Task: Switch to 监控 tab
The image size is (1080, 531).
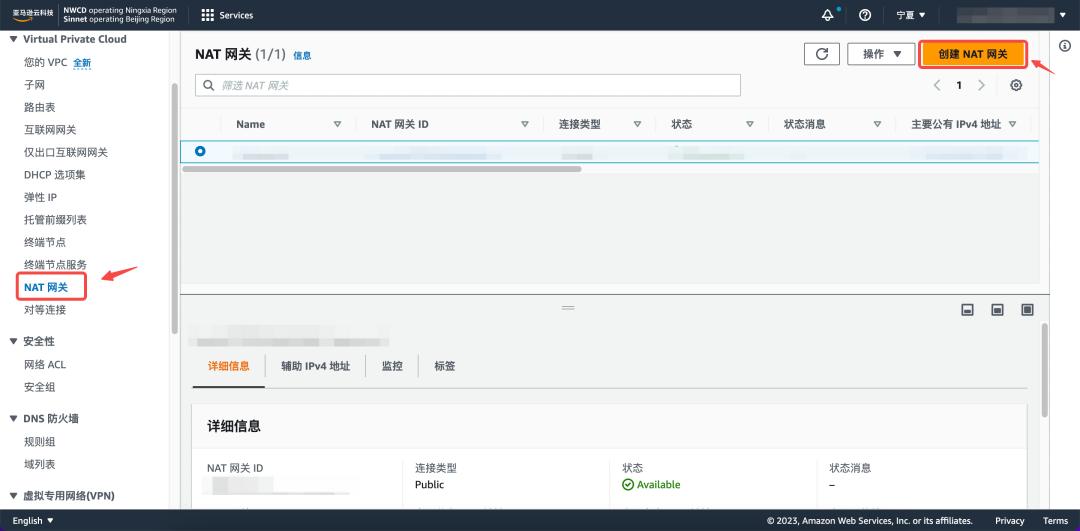Action: (392, 366)
